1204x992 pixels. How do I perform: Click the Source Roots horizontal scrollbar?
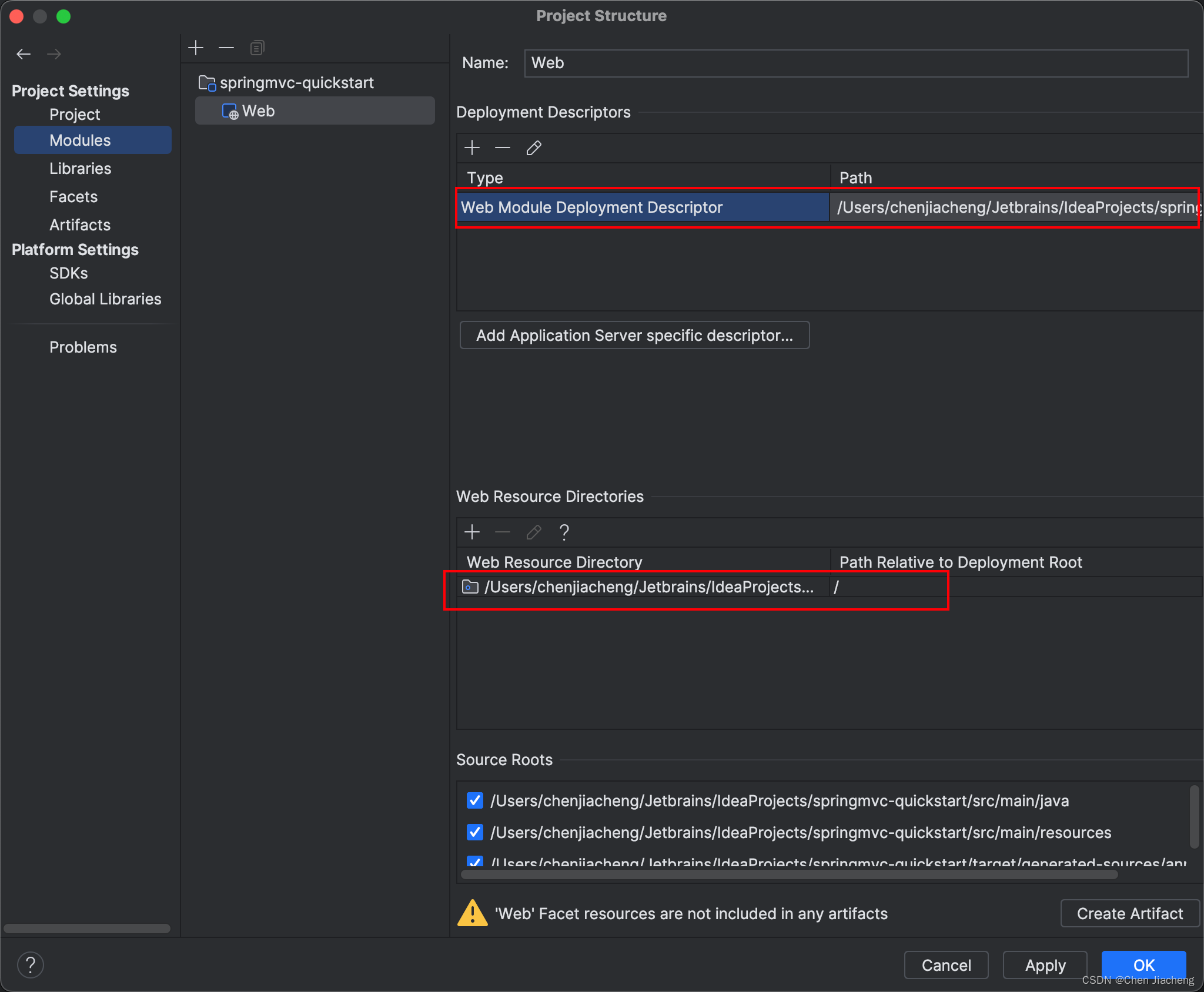click(x=790, y=874)
